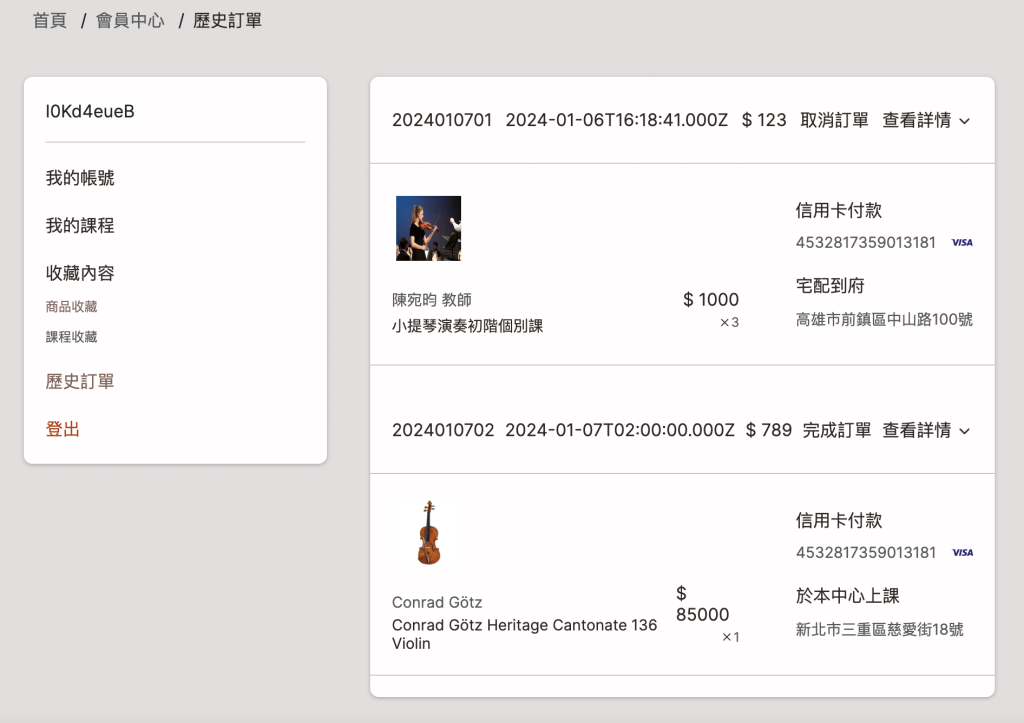Open 課程收藏 sub-item
The width and height of the screenshot is (1024, 723).
tap(71, 337)
